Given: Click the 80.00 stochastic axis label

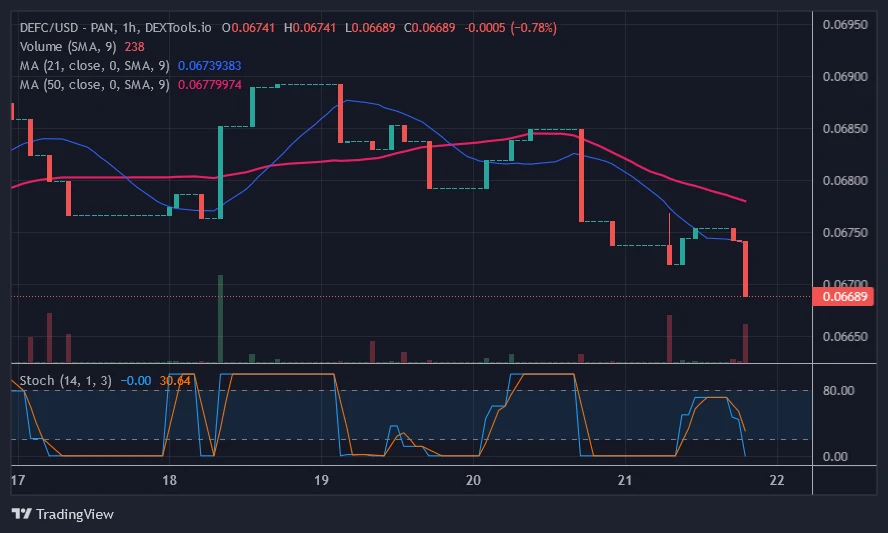Looking at the screenshot, I should point(836,390).
